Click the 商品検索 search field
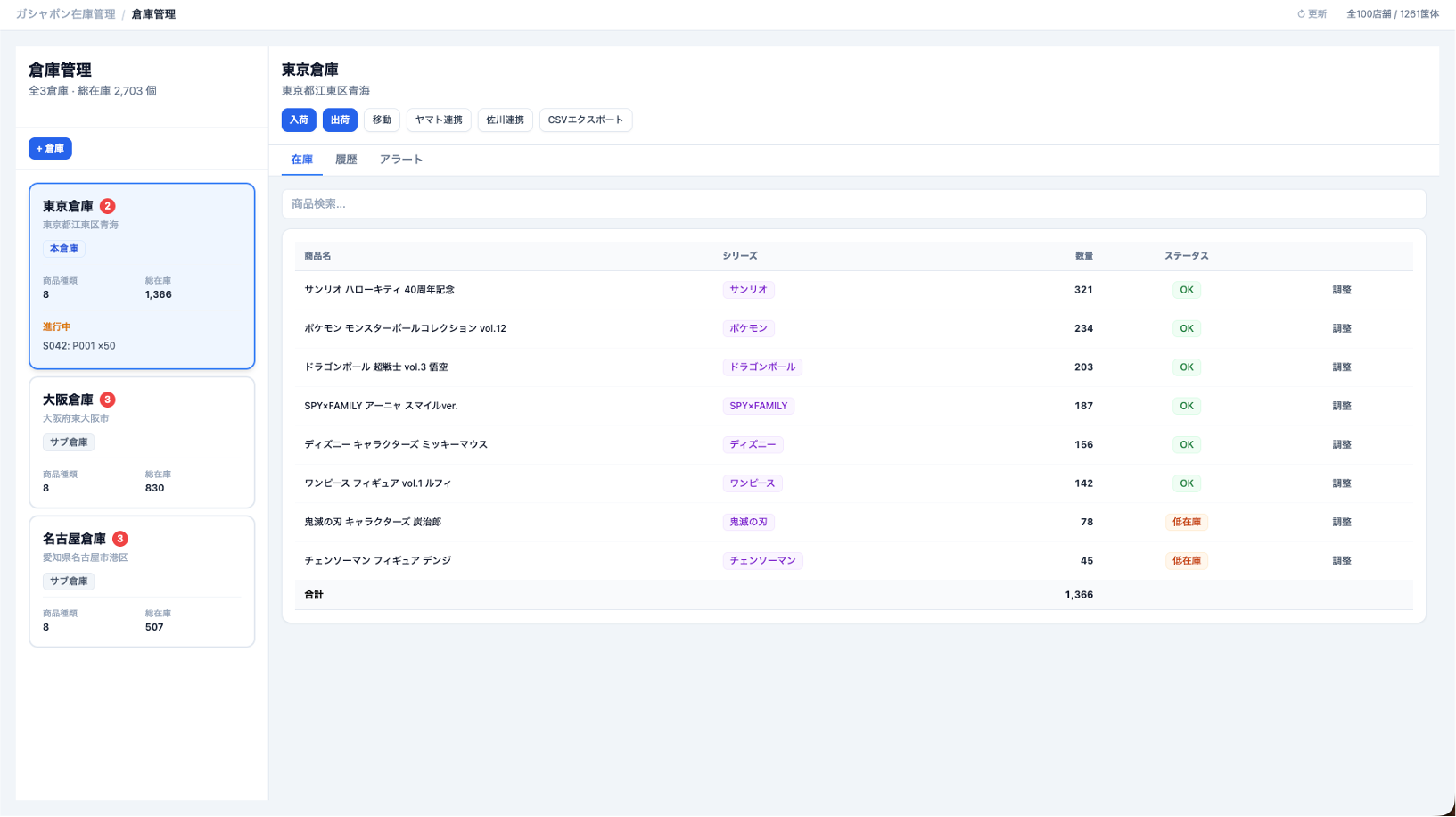Viewport: 1456px width, 817px height. point(853,204)
